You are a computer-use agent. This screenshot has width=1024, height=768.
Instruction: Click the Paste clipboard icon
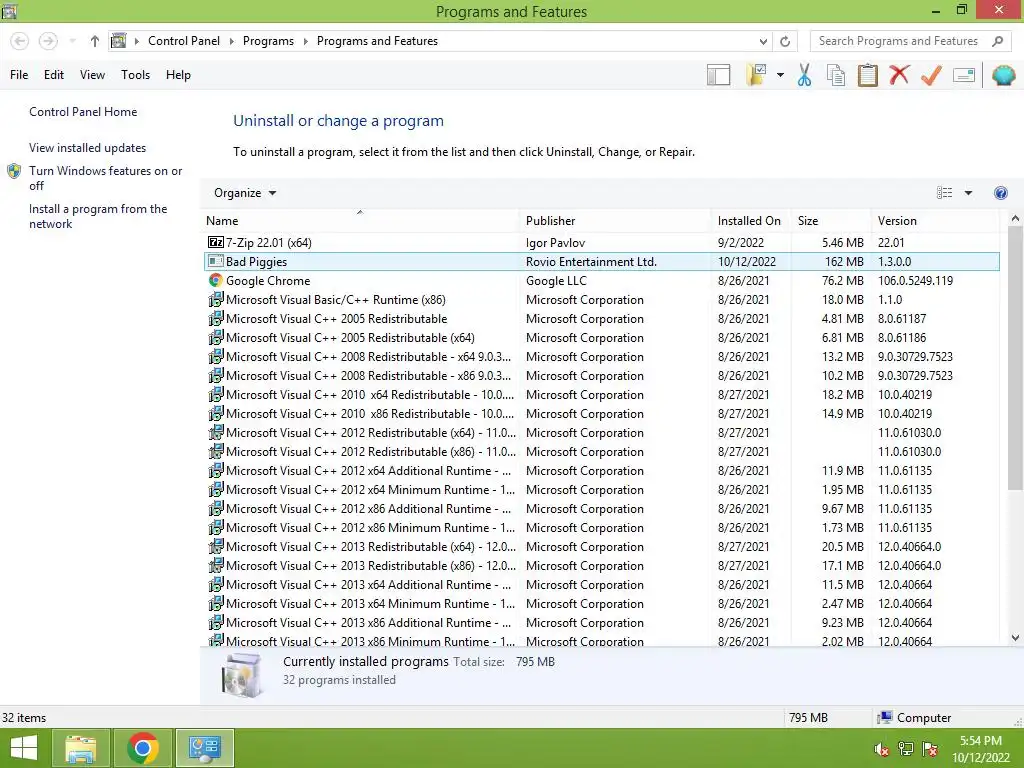click(x=868, y=75)
